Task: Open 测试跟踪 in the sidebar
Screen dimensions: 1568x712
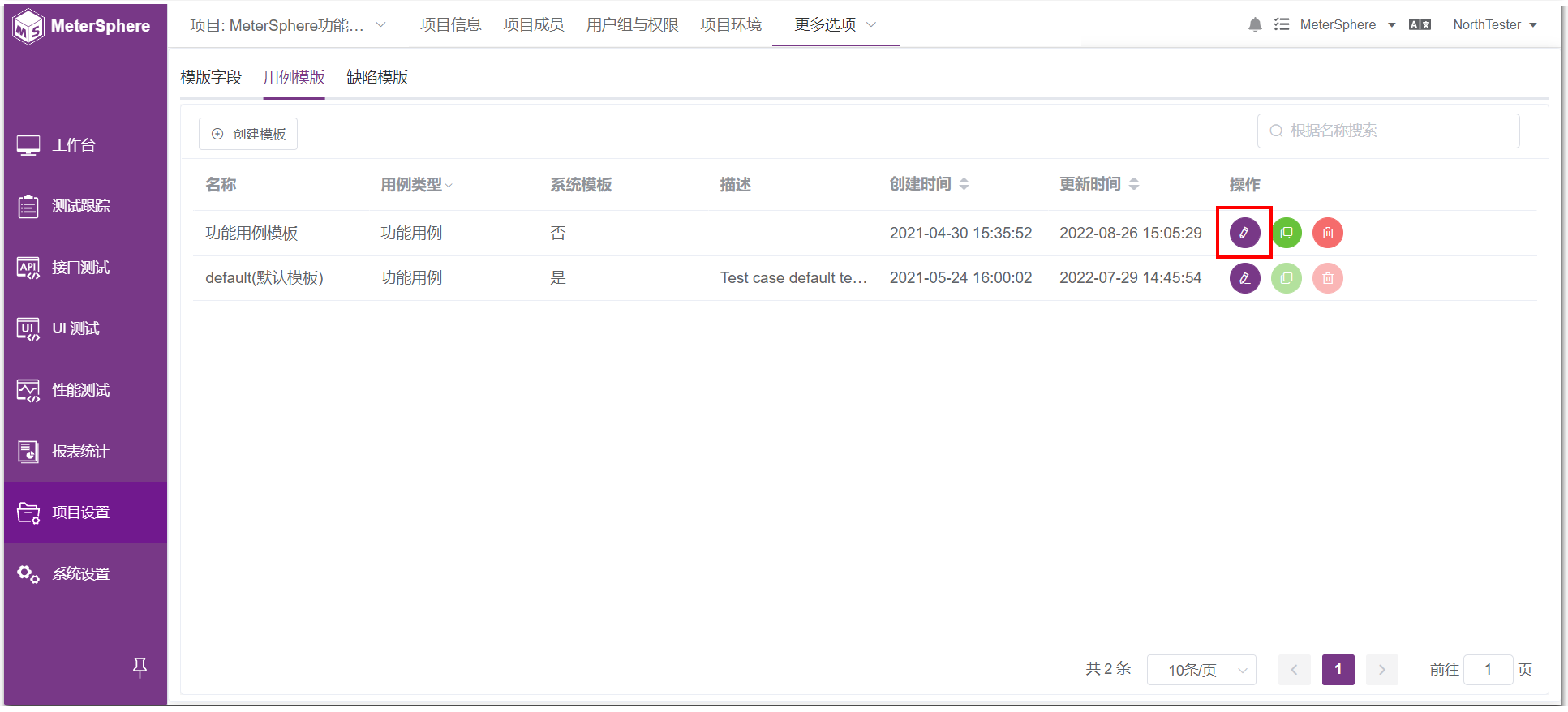Action: (85, 206)
